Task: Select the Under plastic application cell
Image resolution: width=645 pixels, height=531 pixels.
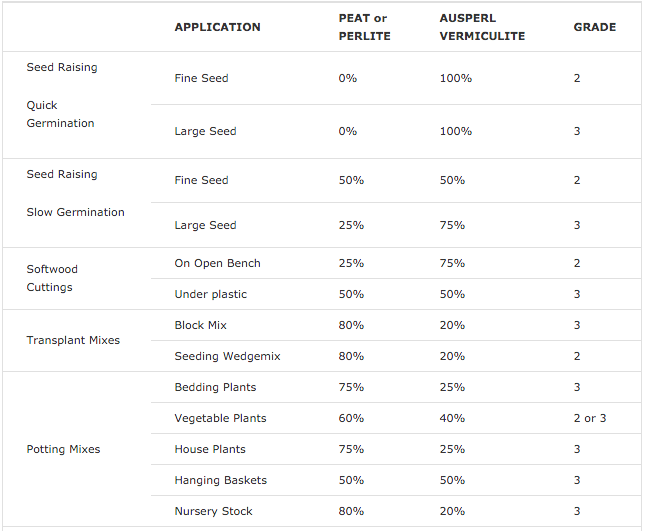Action: coord(211,294)
